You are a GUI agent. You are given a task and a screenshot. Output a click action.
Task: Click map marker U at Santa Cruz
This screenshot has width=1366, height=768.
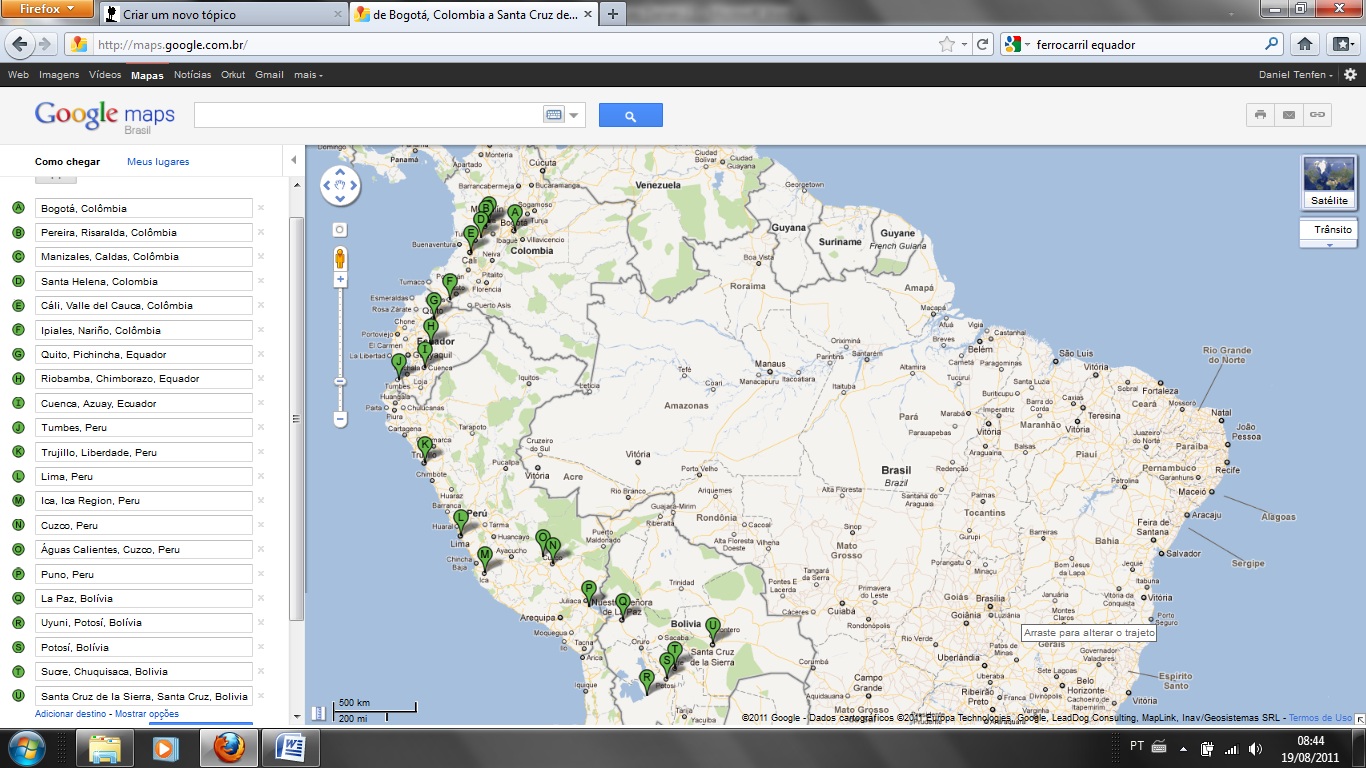click(712, 631)
